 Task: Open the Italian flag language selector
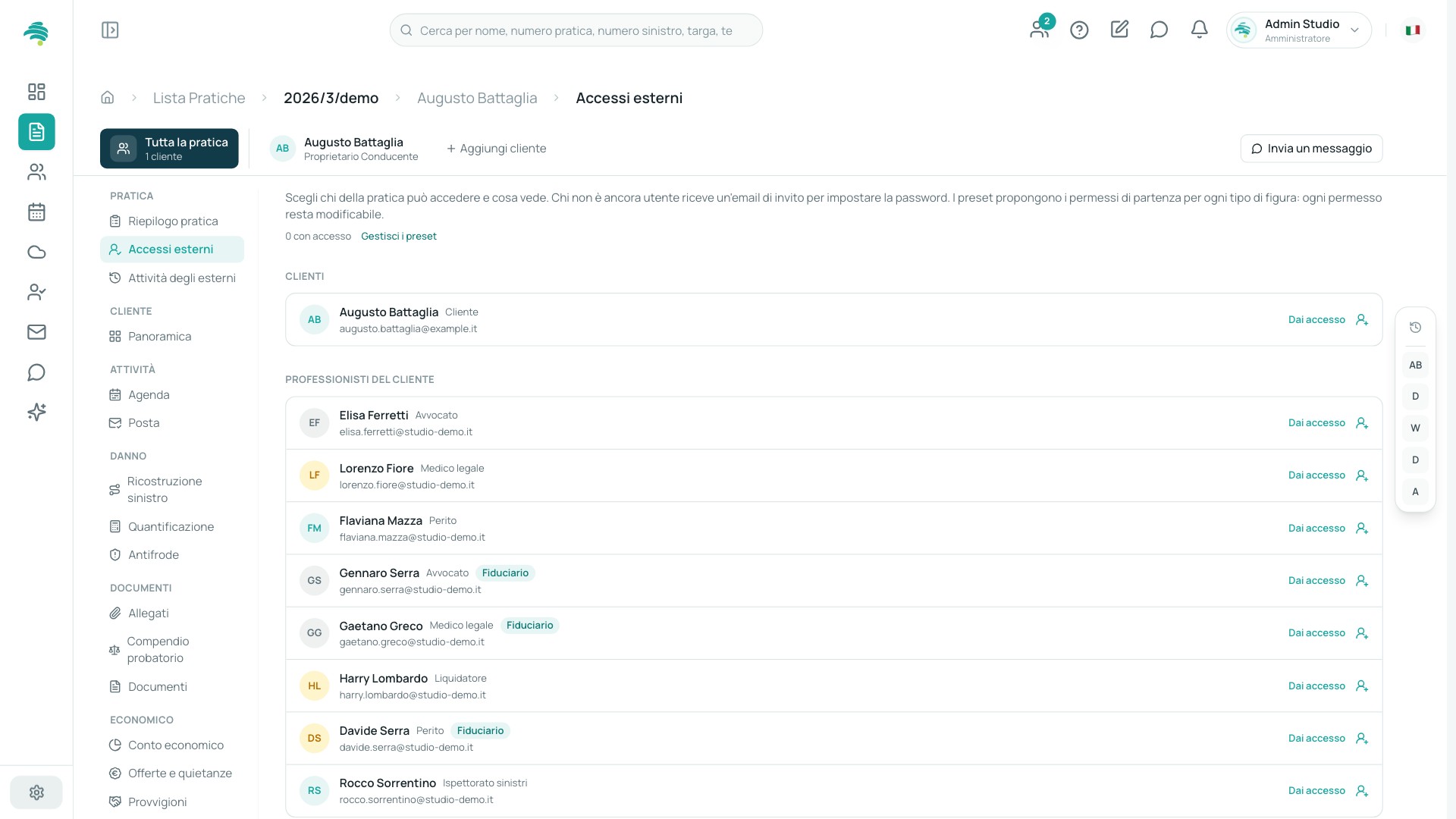coord(1412,30)
